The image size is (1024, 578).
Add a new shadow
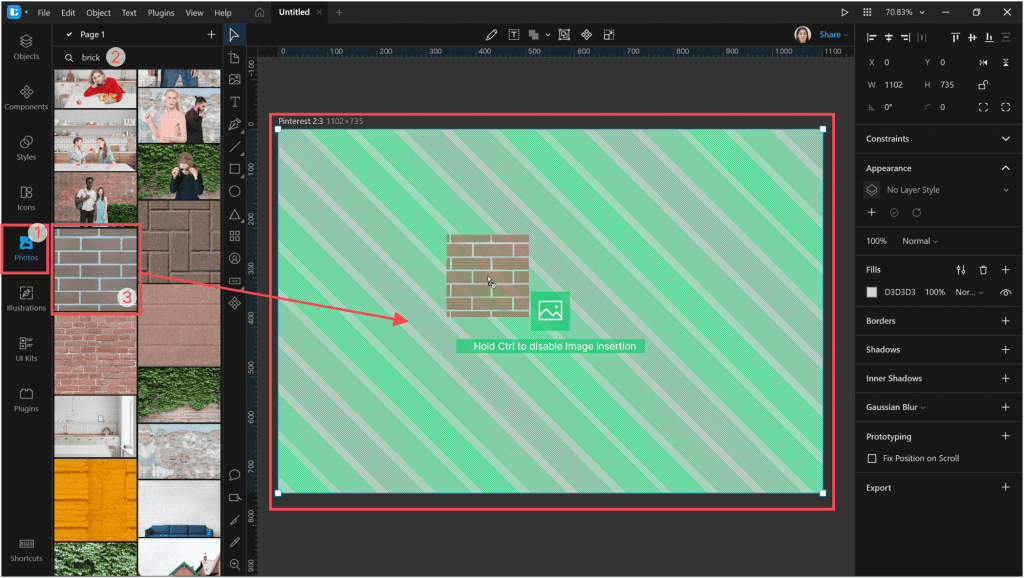pyautogui.click(x=1006, y=349)
